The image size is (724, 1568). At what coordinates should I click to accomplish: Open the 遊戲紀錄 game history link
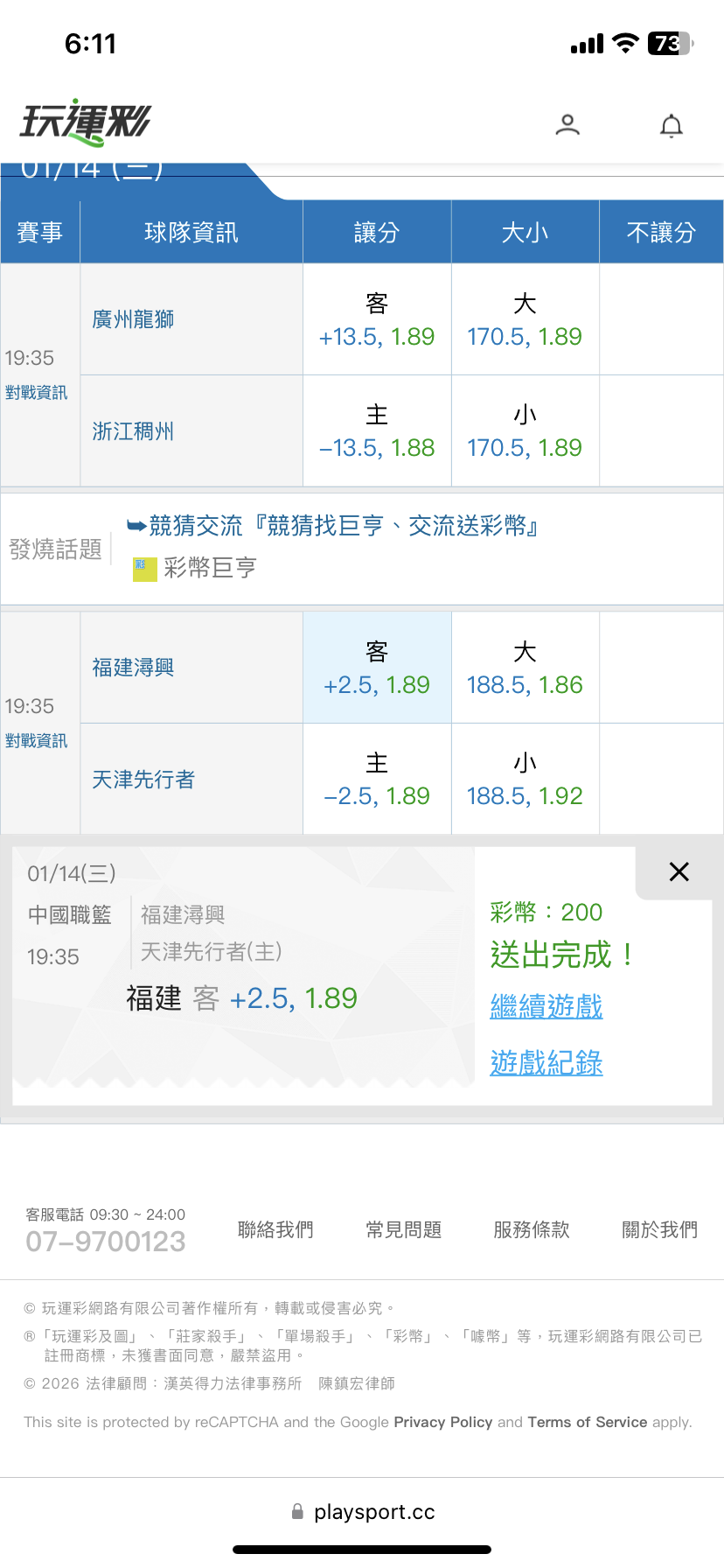click(x=546, y=1063)
